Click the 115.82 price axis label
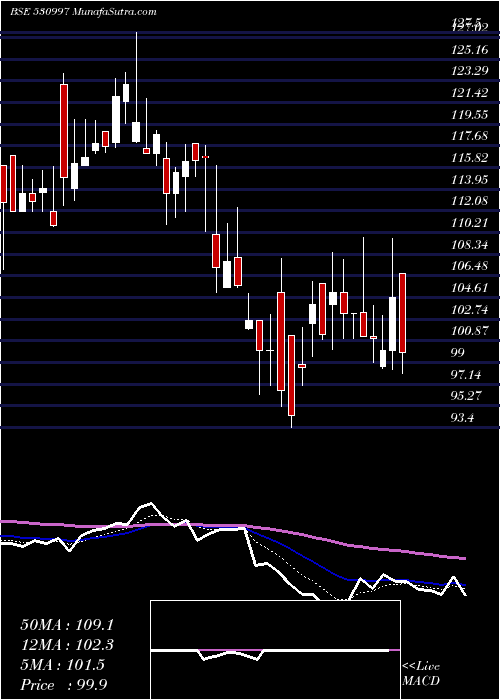This screenshot has width=500, height=700. pyautogui.click(x=470, y=158)
